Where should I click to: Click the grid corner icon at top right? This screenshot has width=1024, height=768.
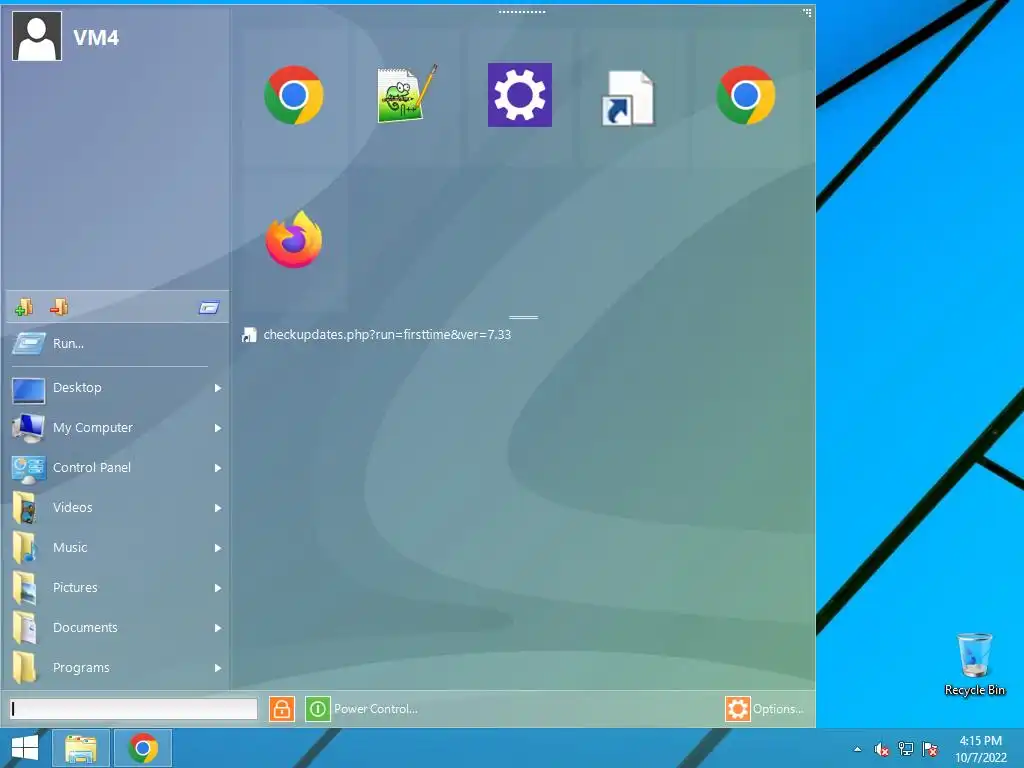pos(807,12)
